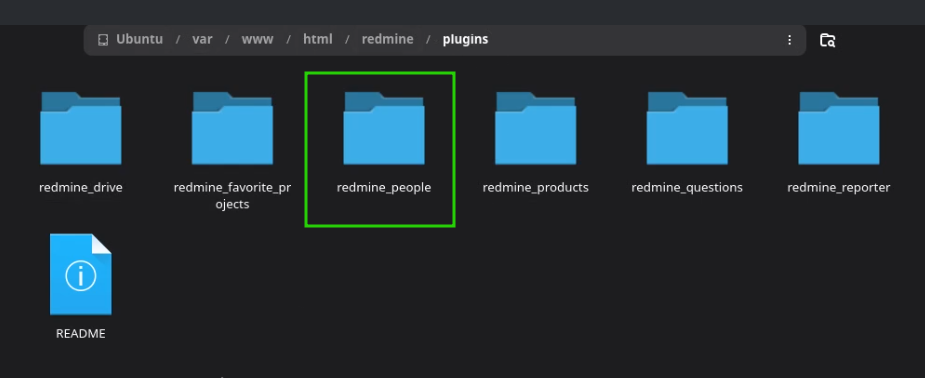Click the redmine_people name label
Image resolution: width=925 pixels, height=378 pixels.
tap(384, 188)
